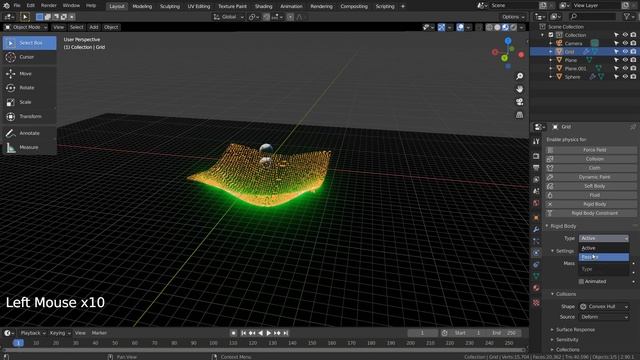
Task: Click the End frame field 250
Action: pos(505,333)
